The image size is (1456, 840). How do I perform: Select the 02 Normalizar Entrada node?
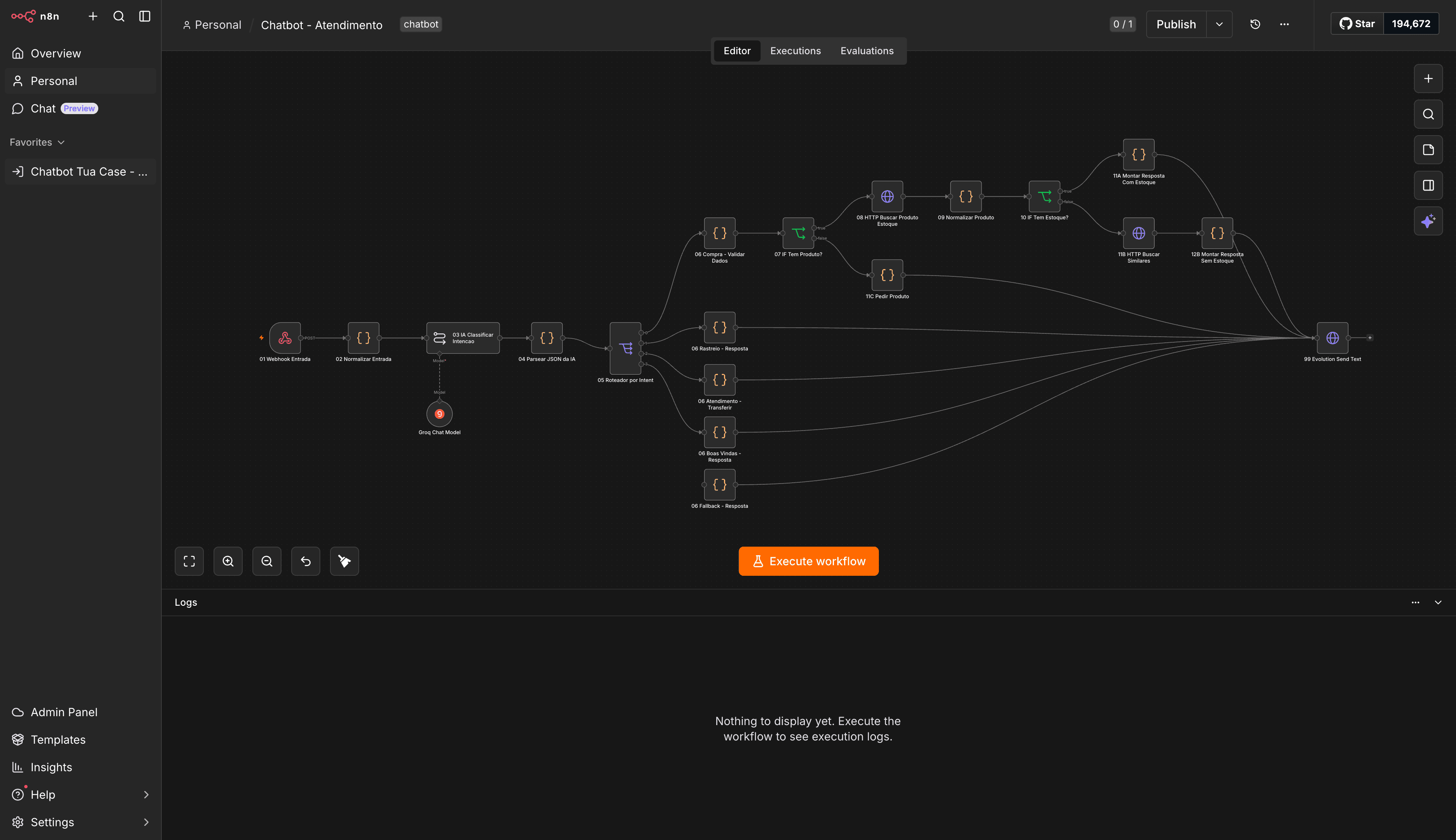click(x=363, y=338)
